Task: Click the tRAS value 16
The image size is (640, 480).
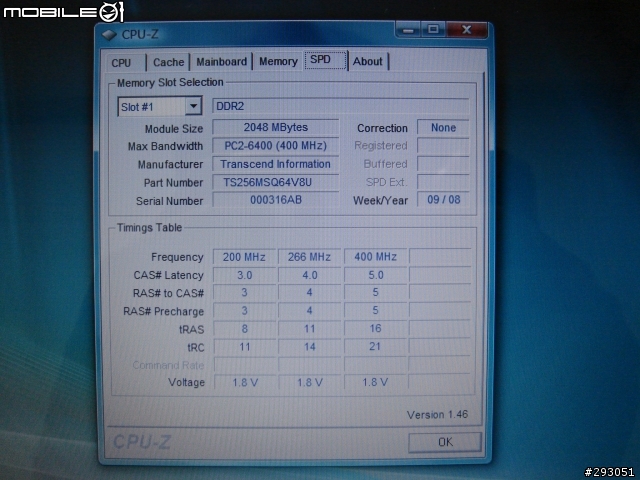Action: pos(375,329)
